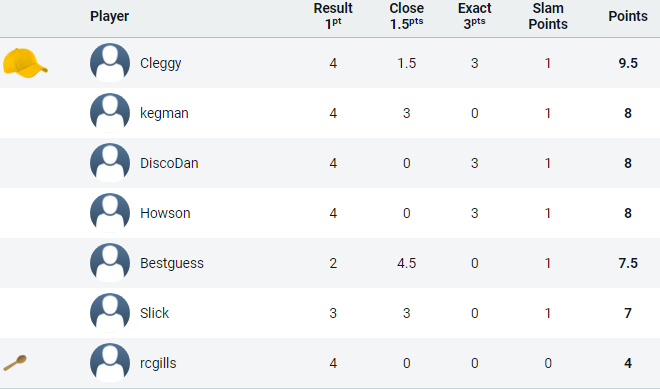
Task: Open Slick's profile avatar
Action: (110, 313)
